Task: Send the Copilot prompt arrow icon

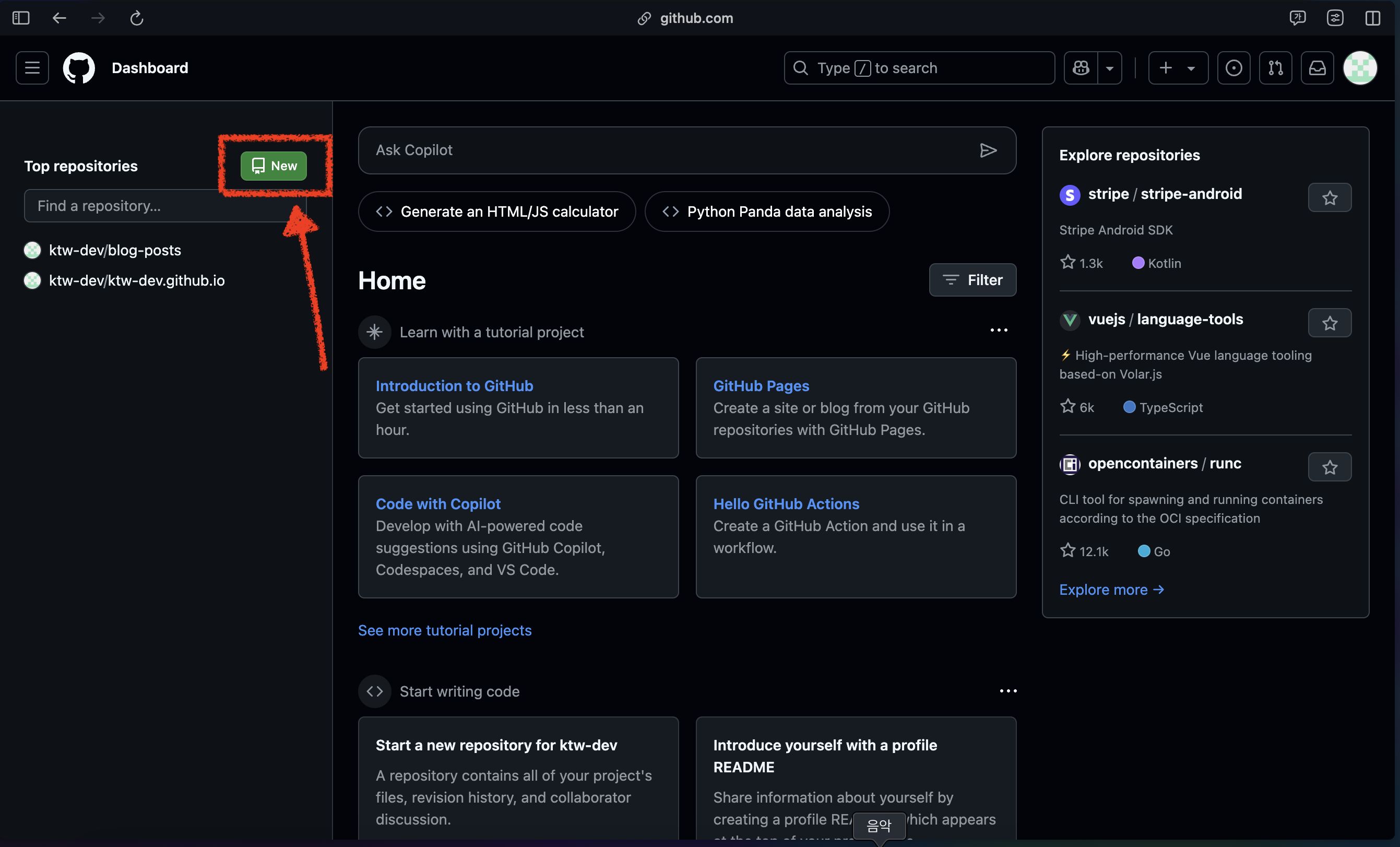Action: click(988, 150)
